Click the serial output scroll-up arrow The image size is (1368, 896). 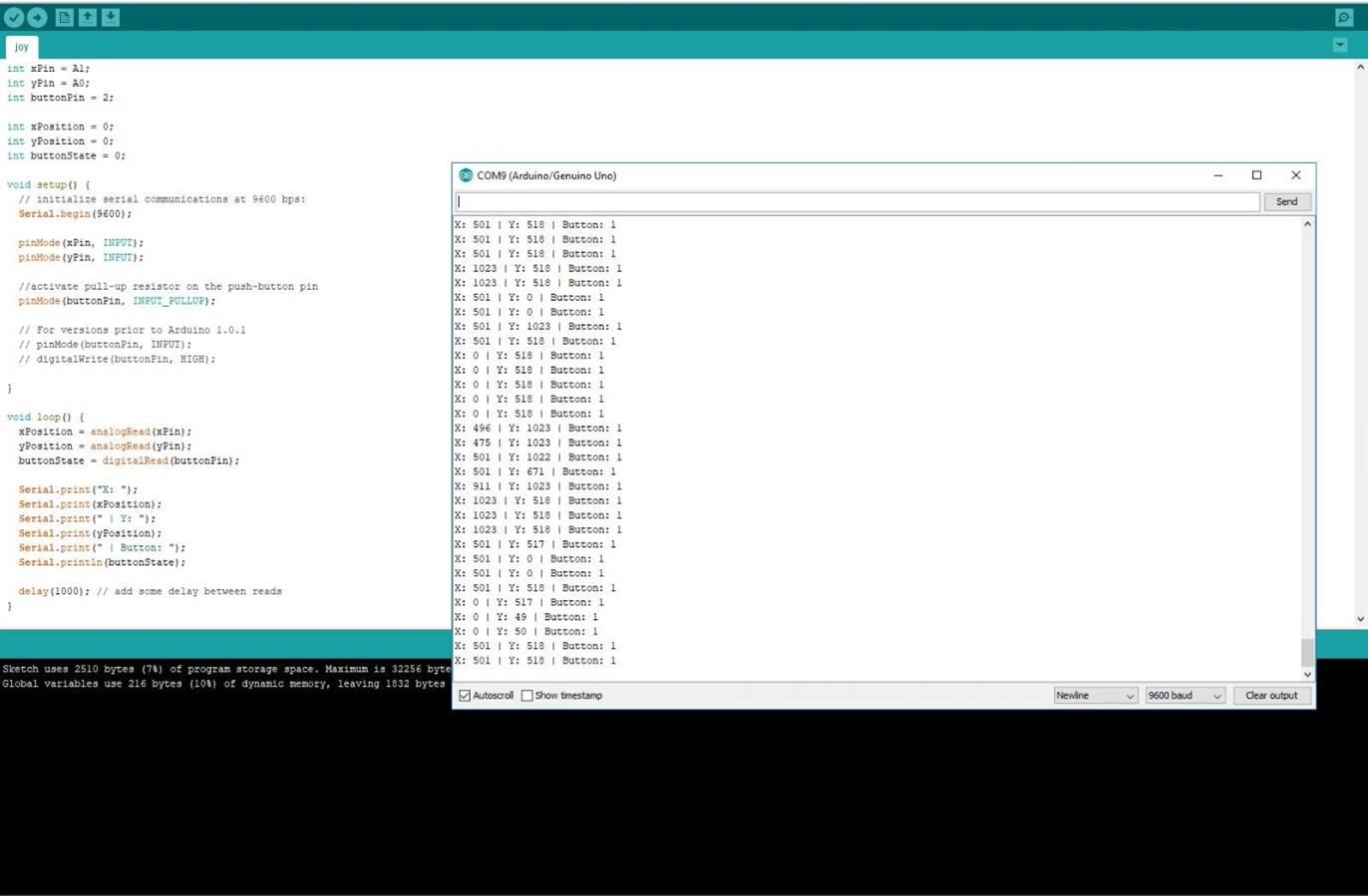click(x=1306, y=224)
